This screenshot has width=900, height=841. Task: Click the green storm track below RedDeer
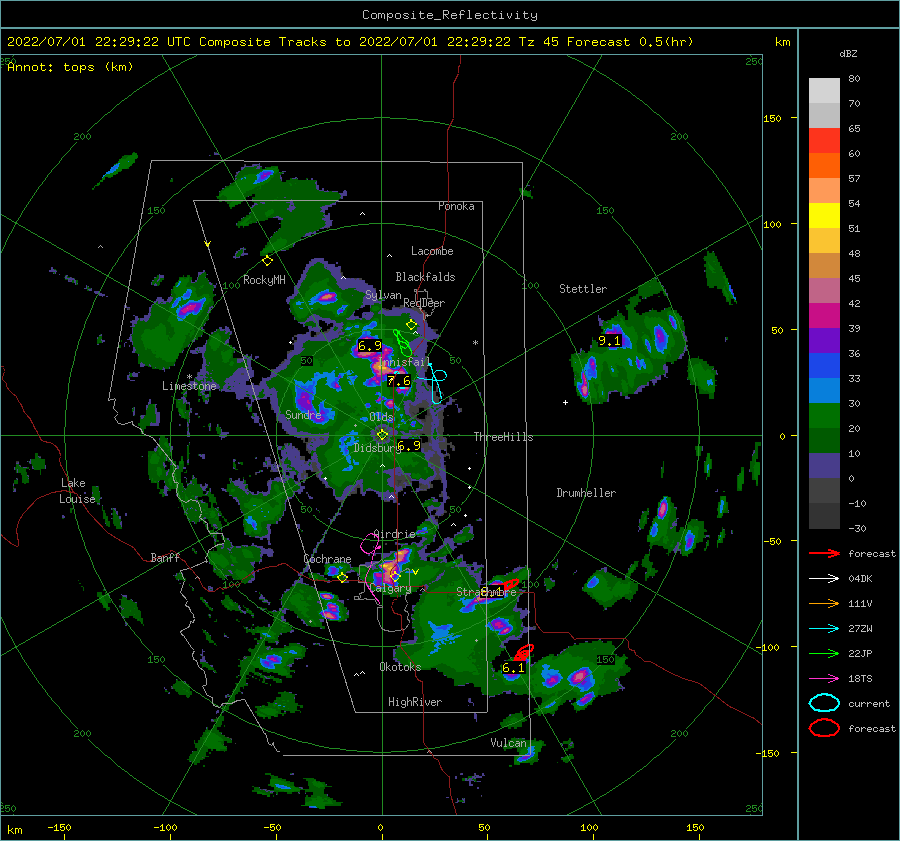[x=402, y=342]
